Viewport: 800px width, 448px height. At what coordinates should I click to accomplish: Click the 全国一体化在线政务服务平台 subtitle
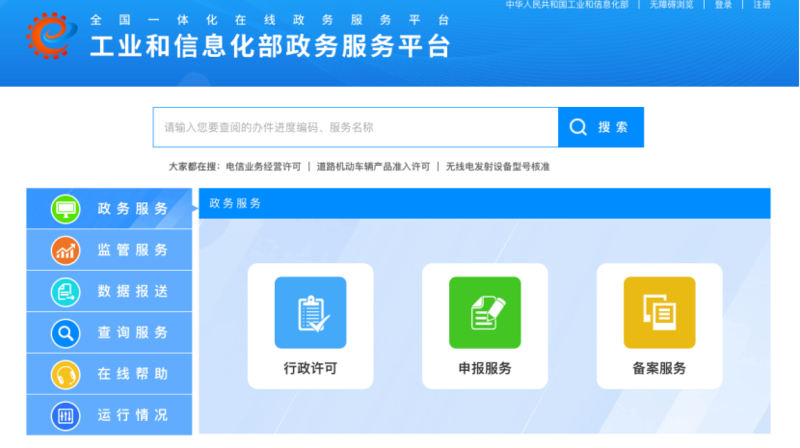click(x=270, y=20)
